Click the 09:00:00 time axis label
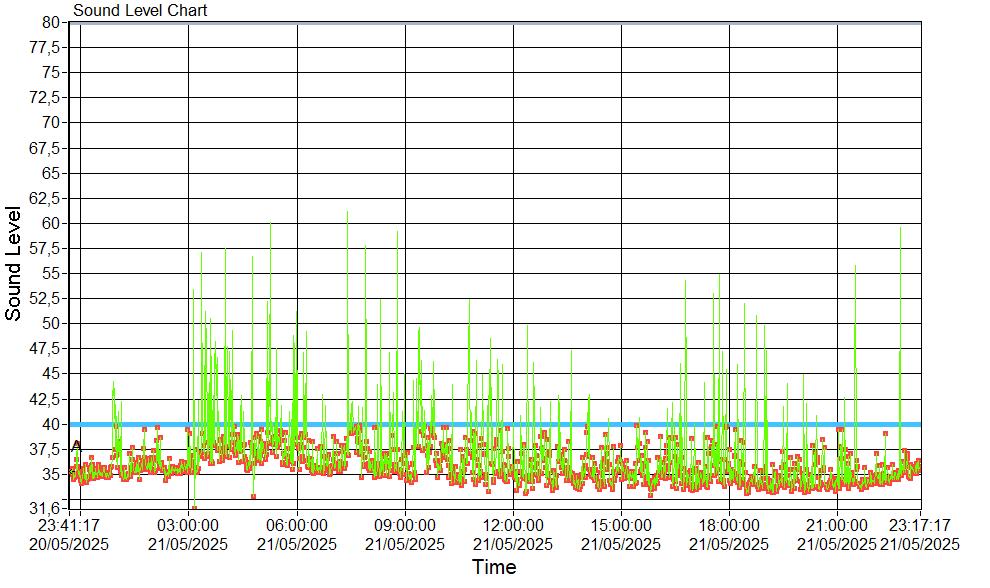 [x=404, y=526]
